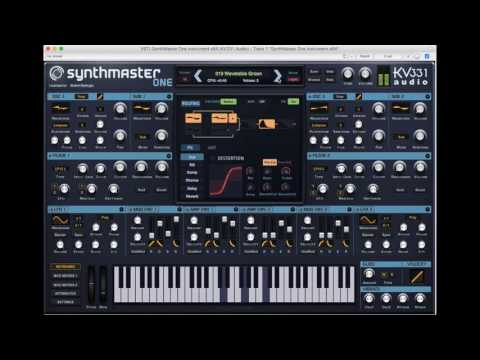Open the FILTER 2 type selector
This screenshot has width=480, height=360.
pos(319,169)
